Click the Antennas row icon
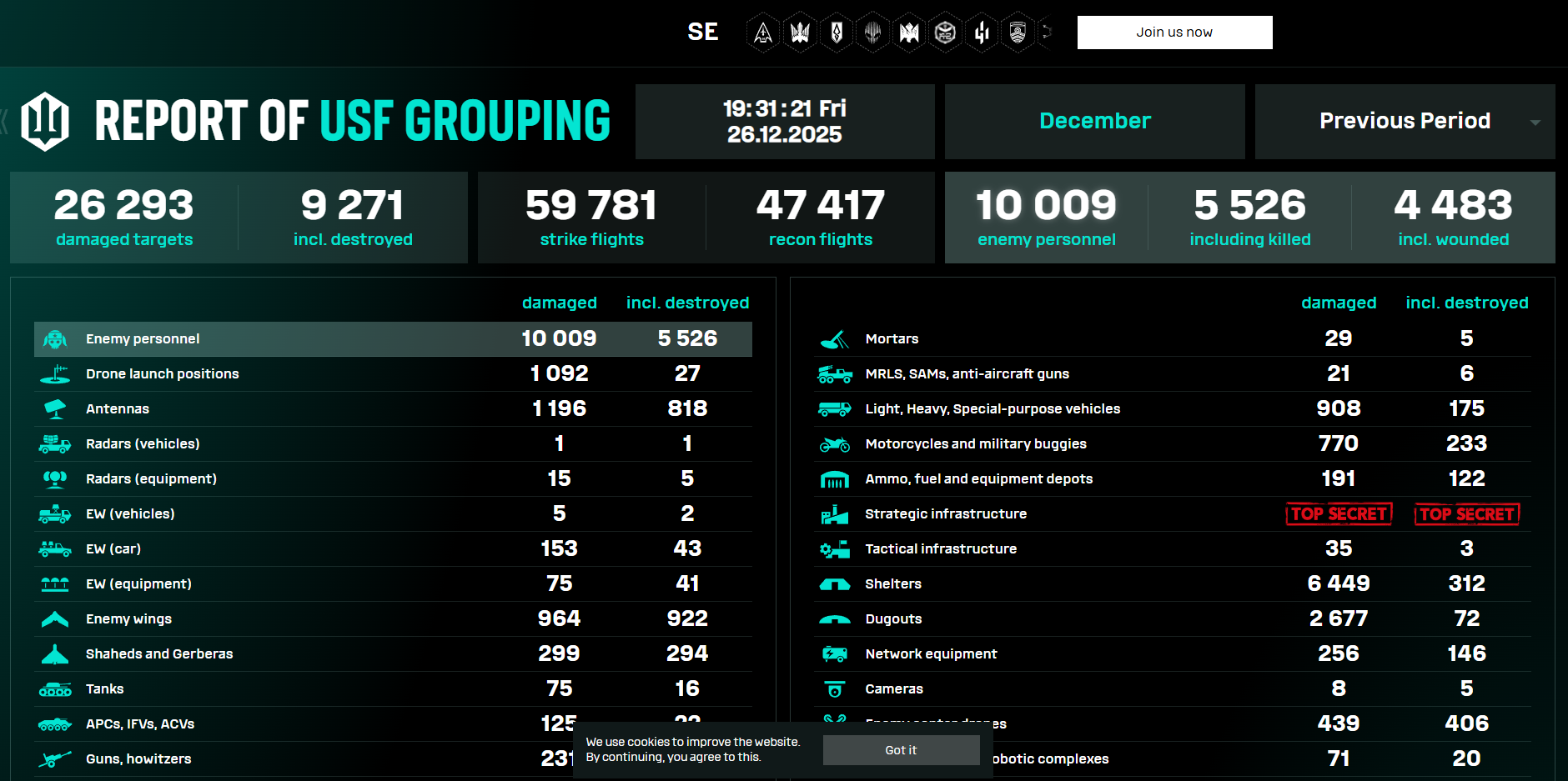This screenshot has height=781, width=1568. coord(55,409)
